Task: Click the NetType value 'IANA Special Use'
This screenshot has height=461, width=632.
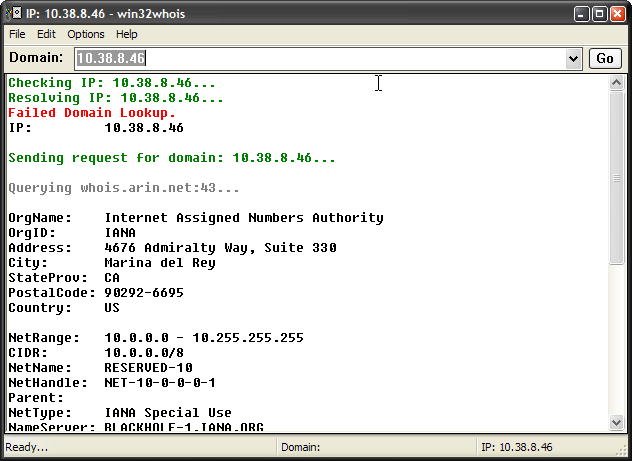Action: point(168,413)
